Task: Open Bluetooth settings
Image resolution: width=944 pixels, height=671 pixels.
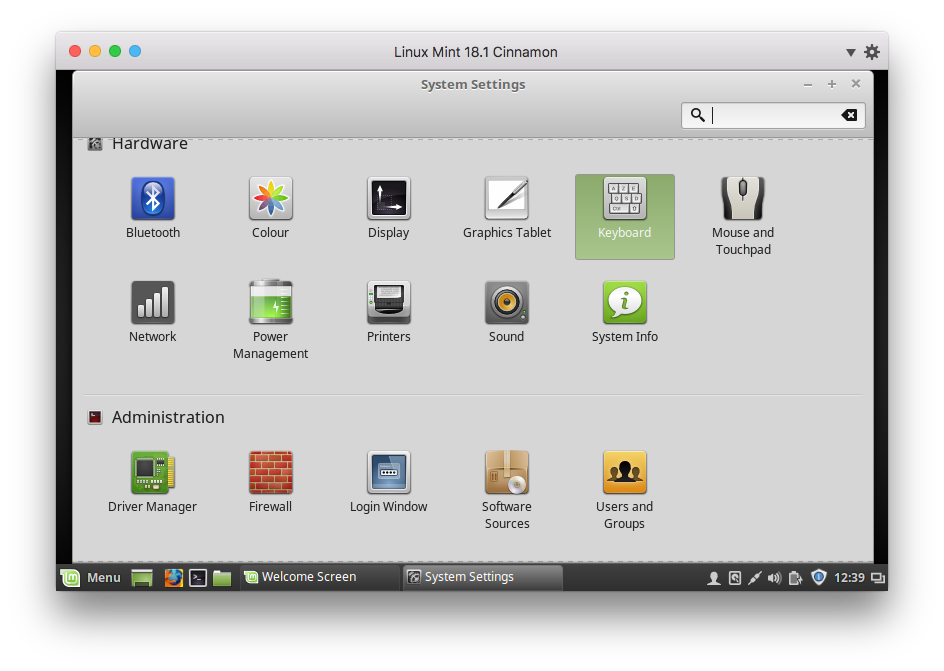Action: click(153, 208)
